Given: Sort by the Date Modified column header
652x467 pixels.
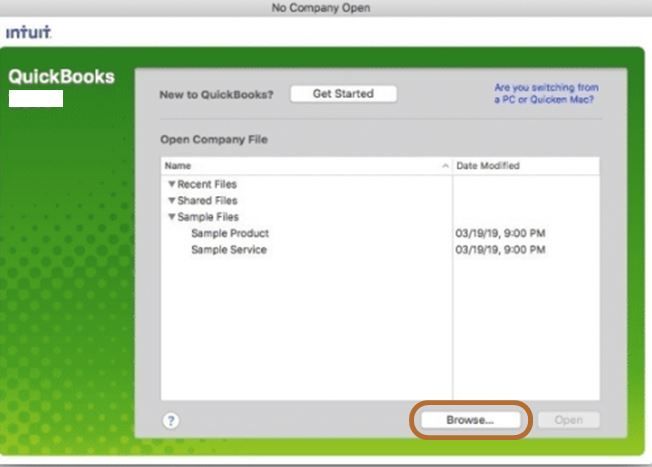Looking at the screenshot, I should 526,166.
